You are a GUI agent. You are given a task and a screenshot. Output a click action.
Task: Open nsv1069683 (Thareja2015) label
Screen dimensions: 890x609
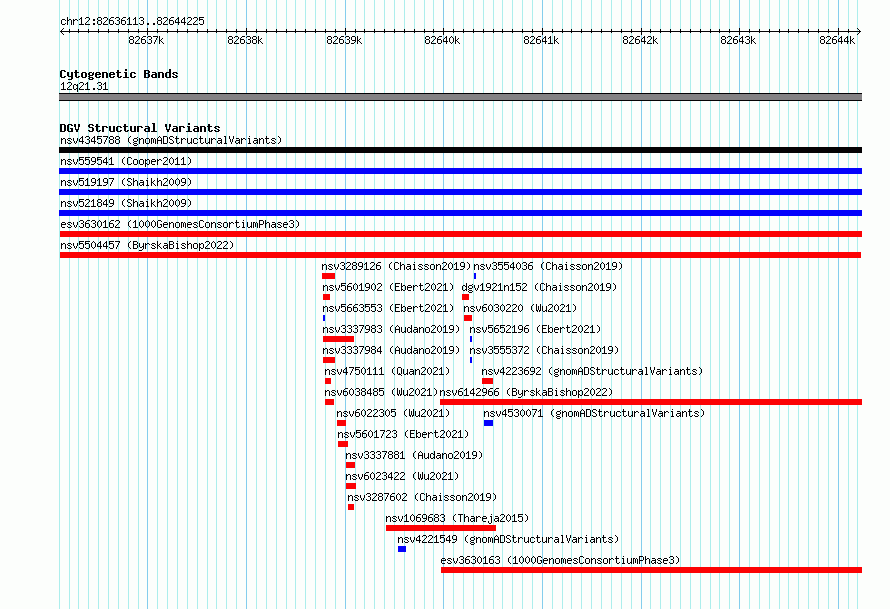tap(457, 518)
